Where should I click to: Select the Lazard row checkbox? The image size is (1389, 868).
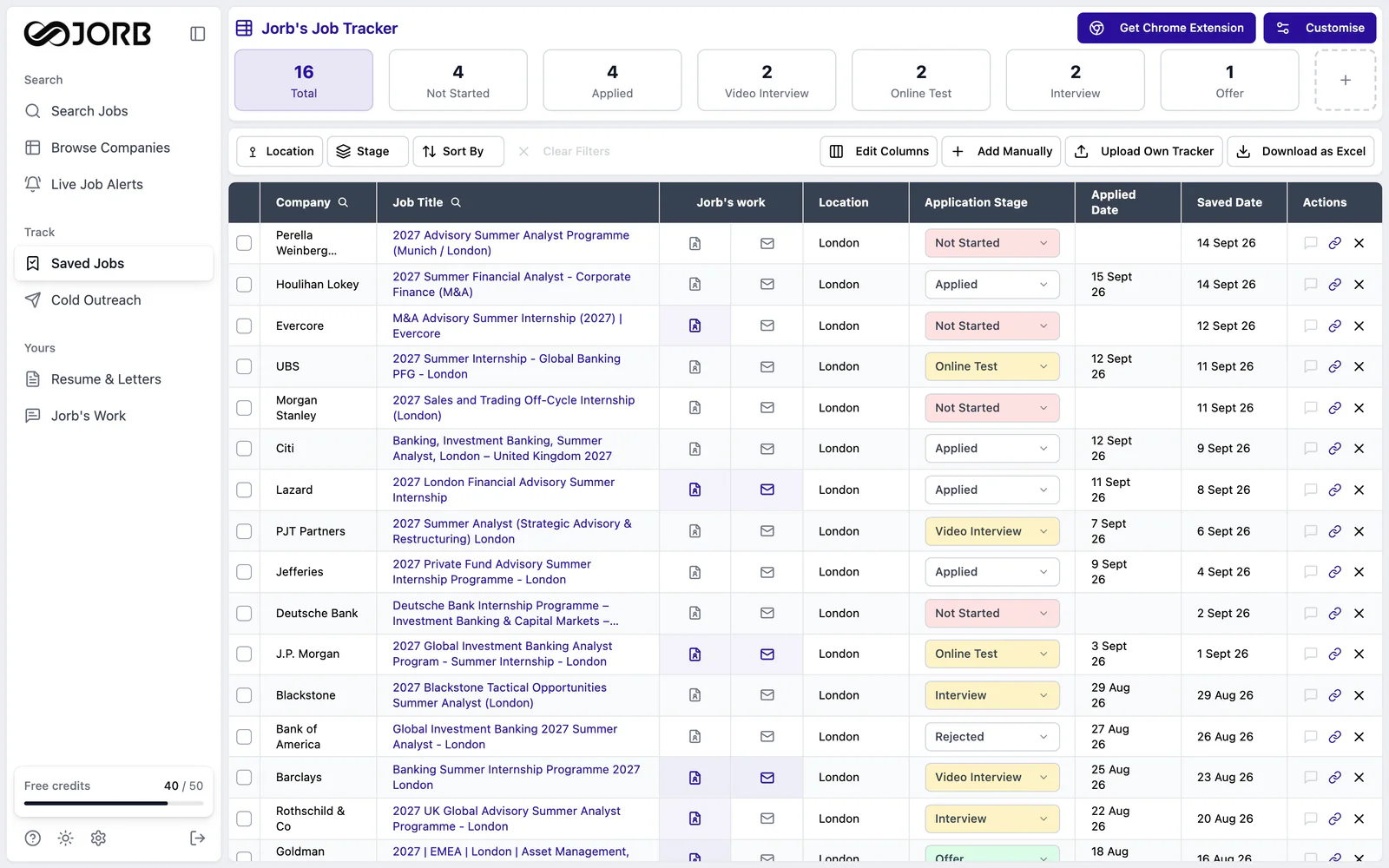tap(244, 490)
